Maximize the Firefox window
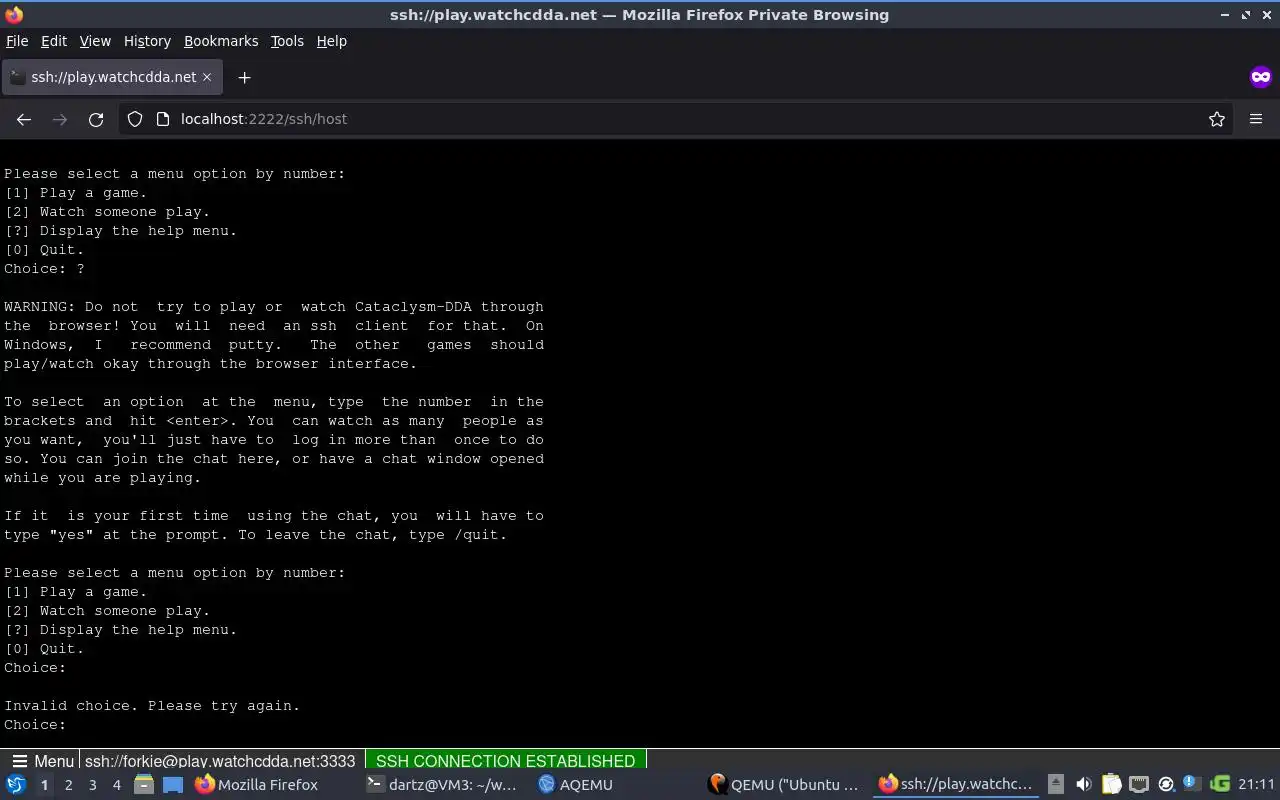 1246,15
